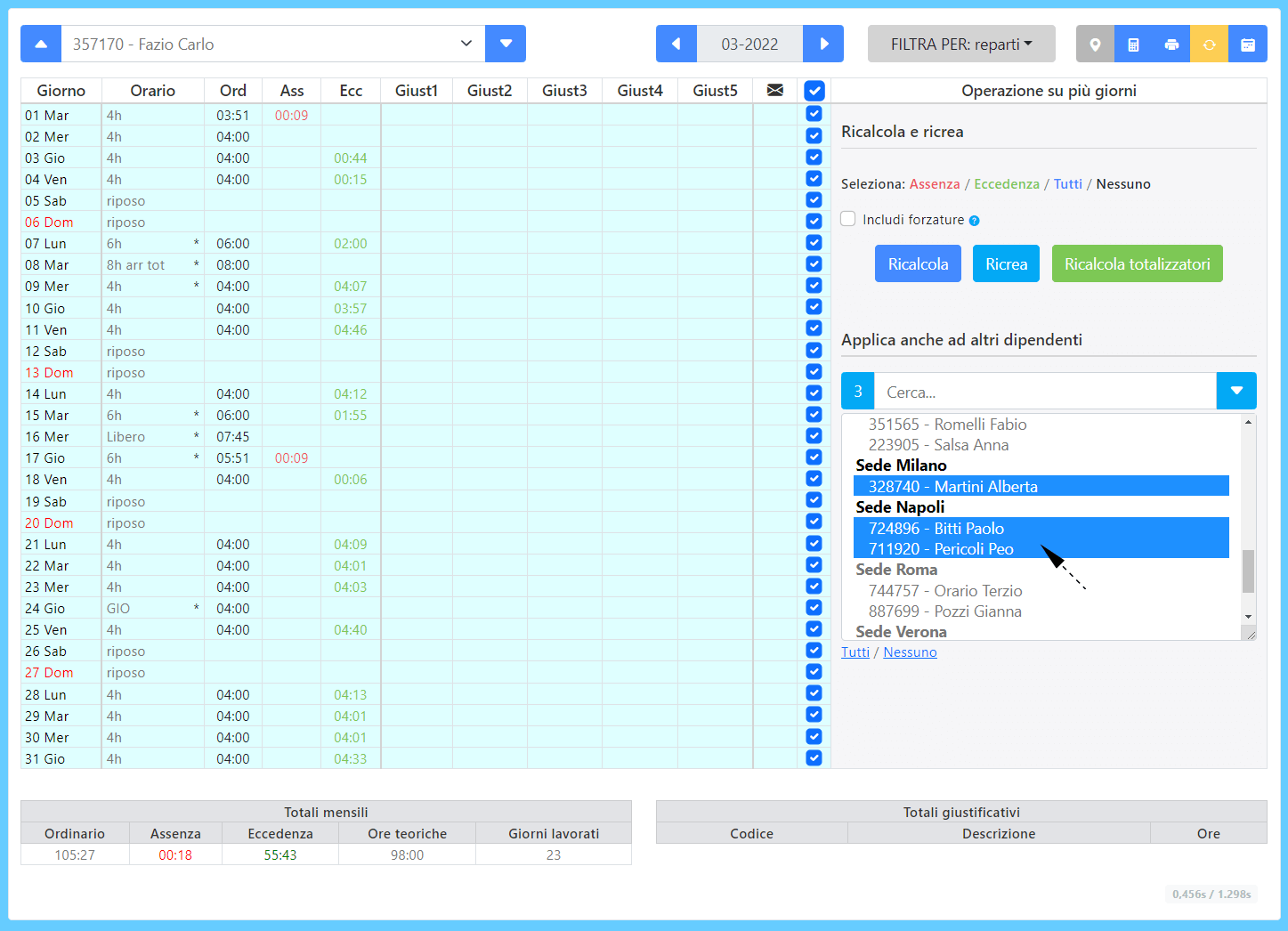Go to next month arrow

tap(823, 44)
